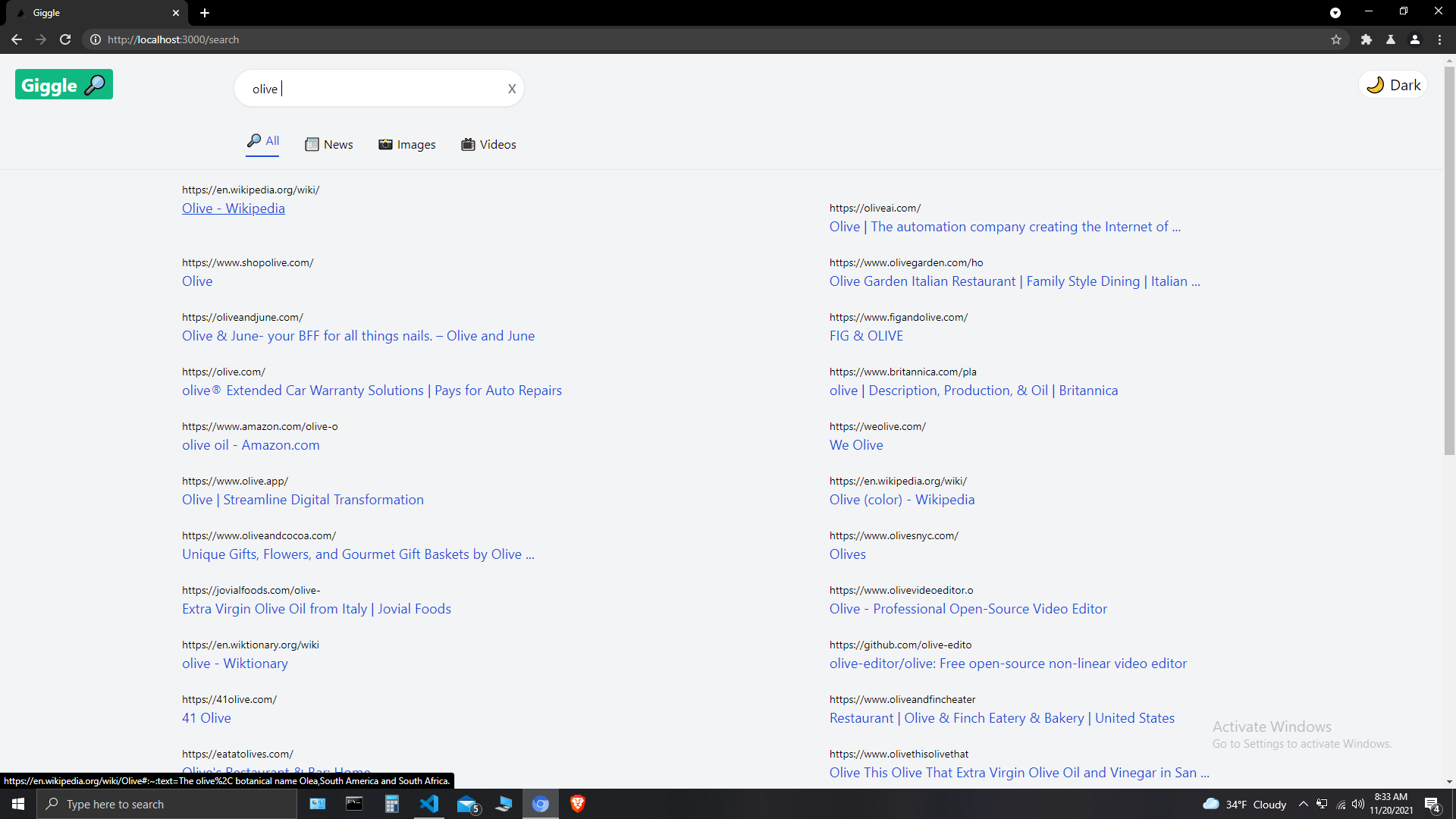Open the Chrome three-dot menu
The width and height of the screenshot is (1456, 819).
click(1439, 39)
